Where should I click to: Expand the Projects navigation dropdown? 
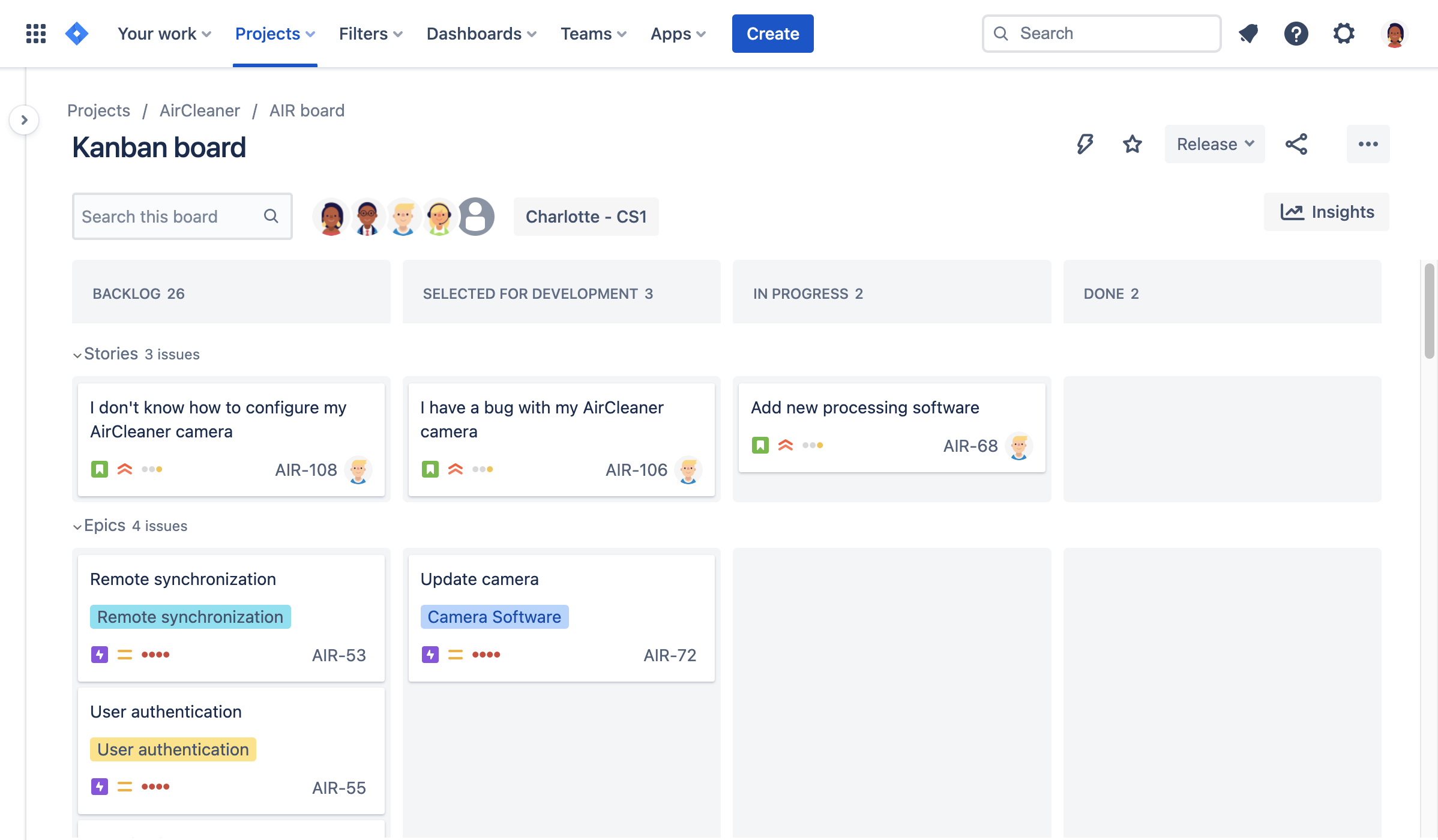275,33
